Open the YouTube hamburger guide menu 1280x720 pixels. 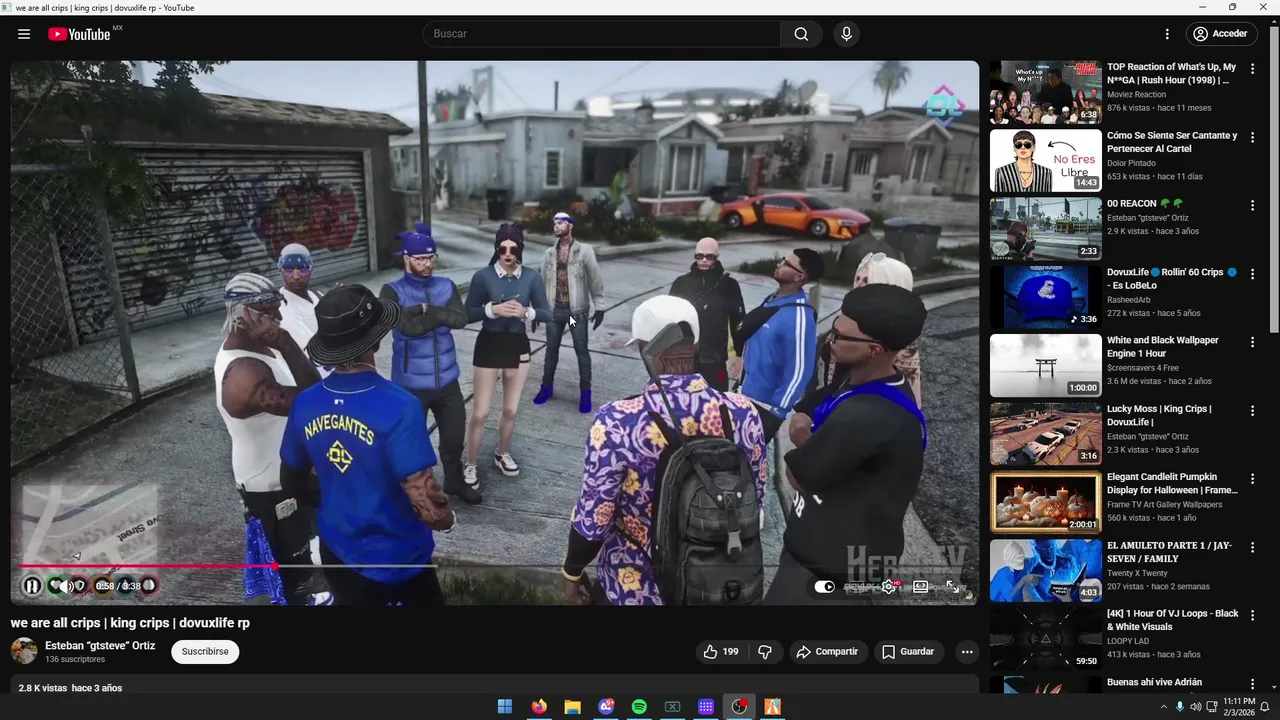(24, 34)
